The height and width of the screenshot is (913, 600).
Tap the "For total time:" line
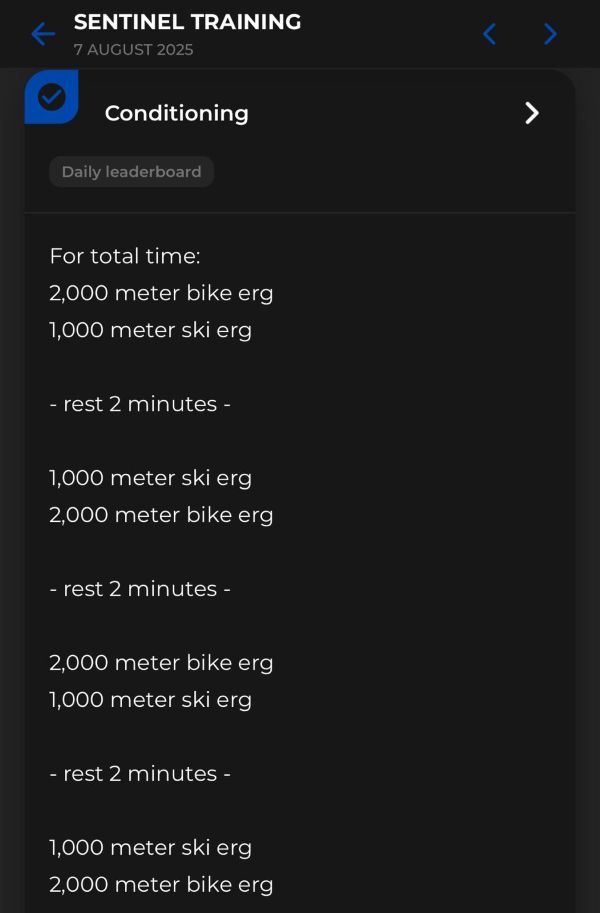pos(125,256)
